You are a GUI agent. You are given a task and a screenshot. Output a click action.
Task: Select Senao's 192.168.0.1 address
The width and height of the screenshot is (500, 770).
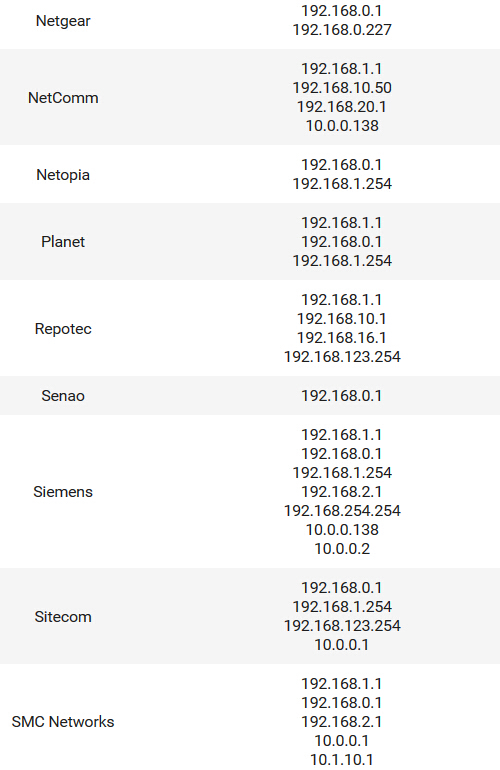[342, 396]
